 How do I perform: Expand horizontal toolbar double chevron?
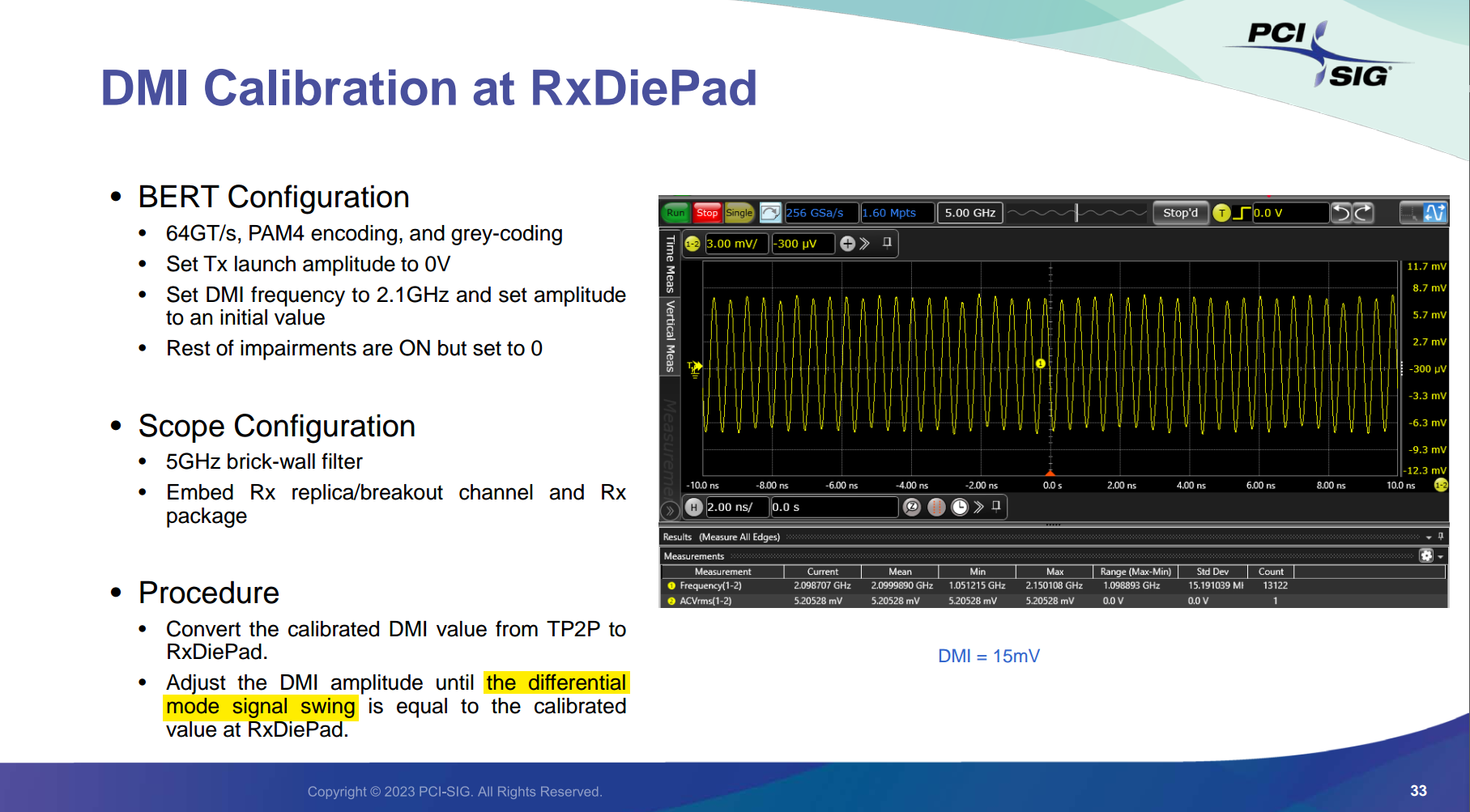pos(978,507)
